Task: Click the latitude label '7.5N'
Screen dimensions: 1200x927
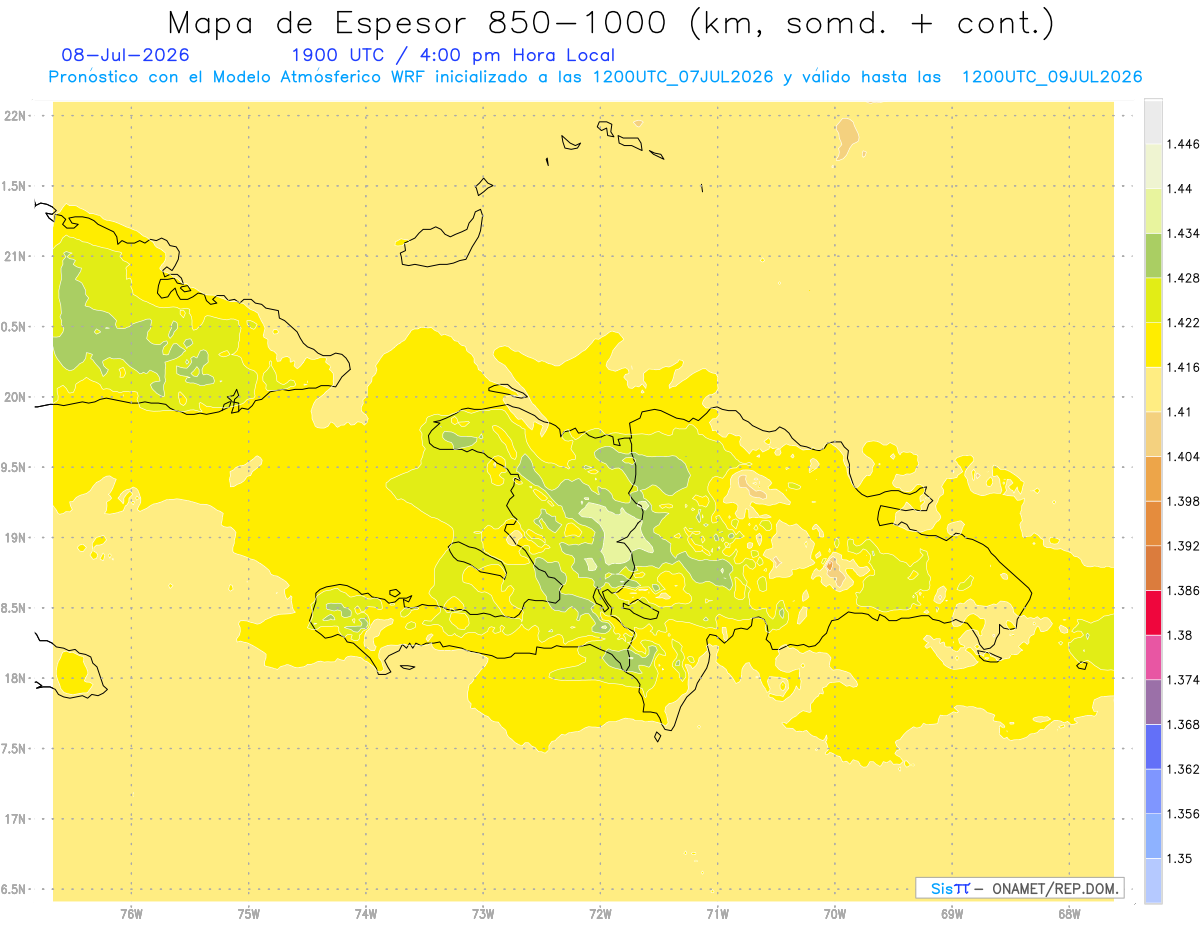Action: (14, 748)
